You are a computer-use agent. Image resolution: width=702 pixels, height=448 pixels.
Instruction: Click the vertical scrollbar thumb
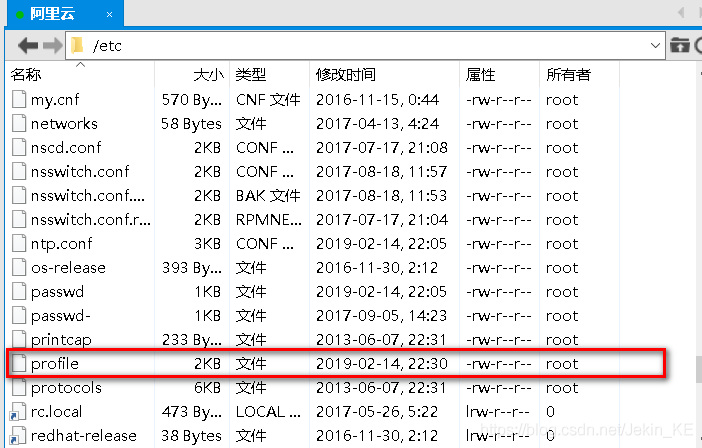698,369
